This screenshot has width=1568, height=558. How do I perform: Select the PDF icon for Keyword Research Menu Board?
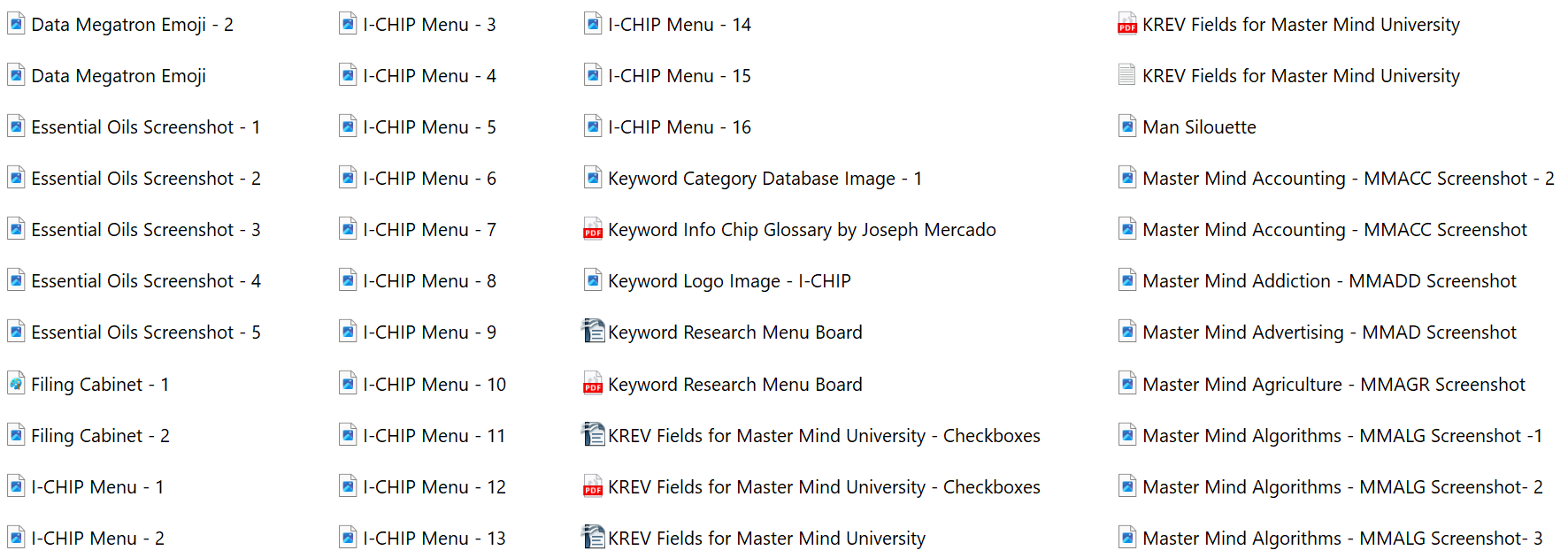(x=592, y=385)
